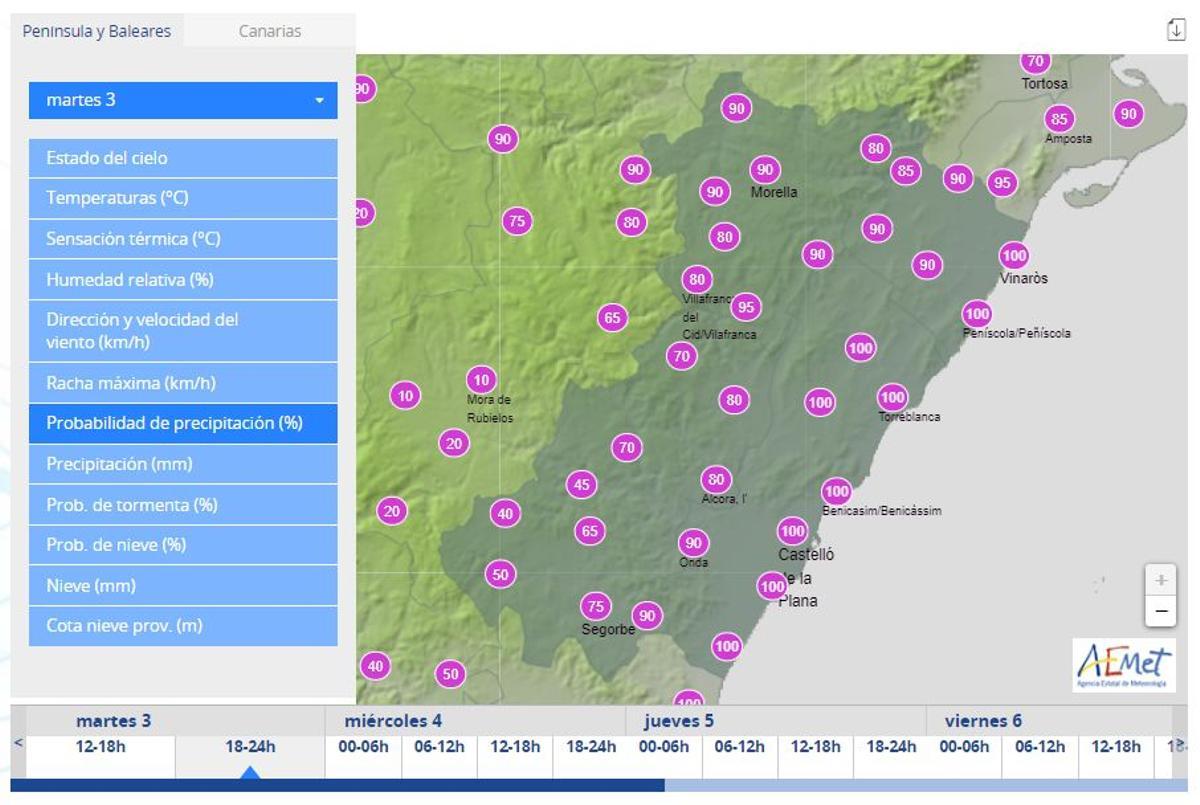Screen dimensions: 1200x805
Task: Select "Prob. de tormenta (%)" option
Action: click(183, 505)
